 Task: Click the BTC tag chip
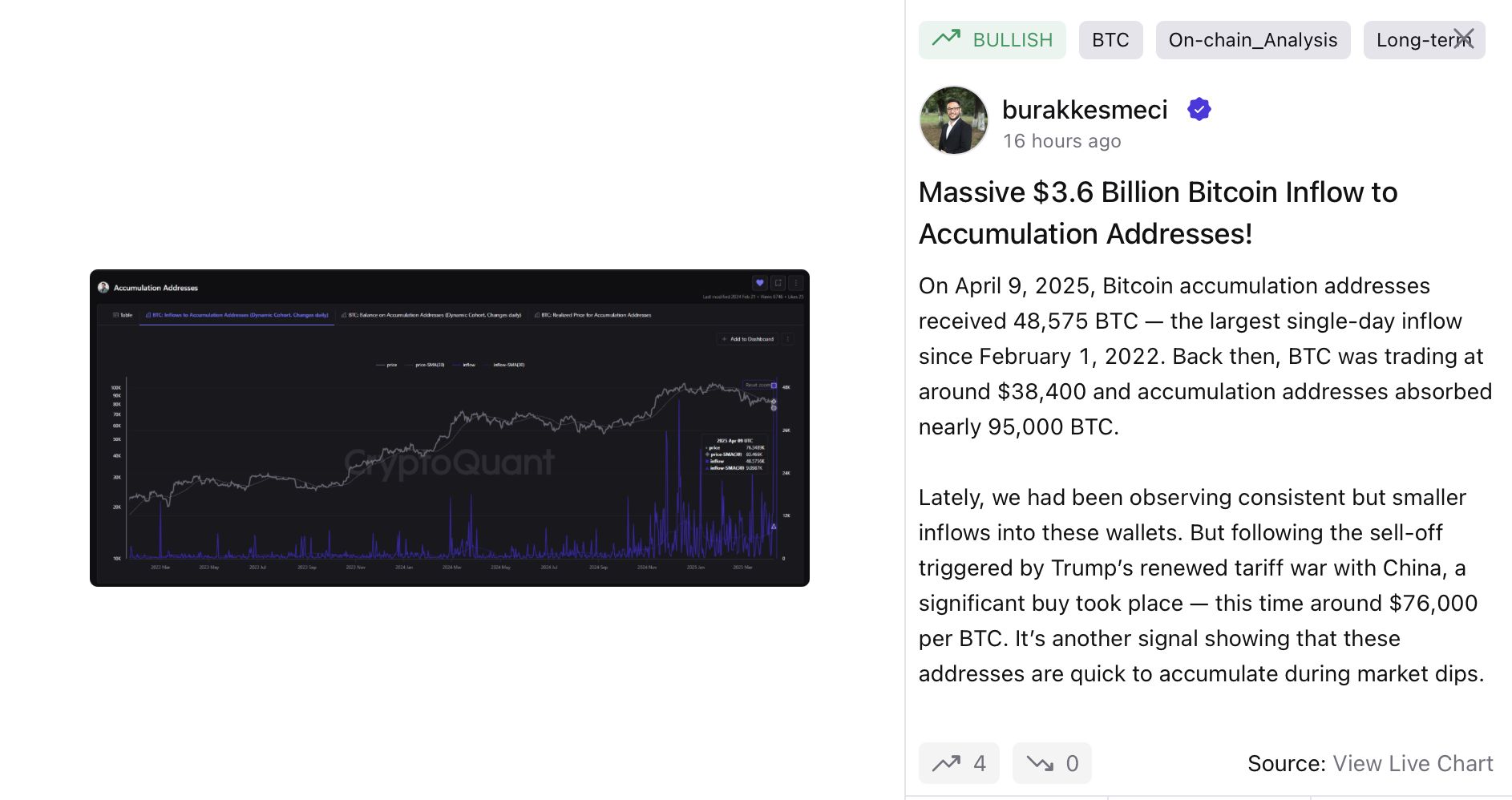click(x=1110, y=40)
